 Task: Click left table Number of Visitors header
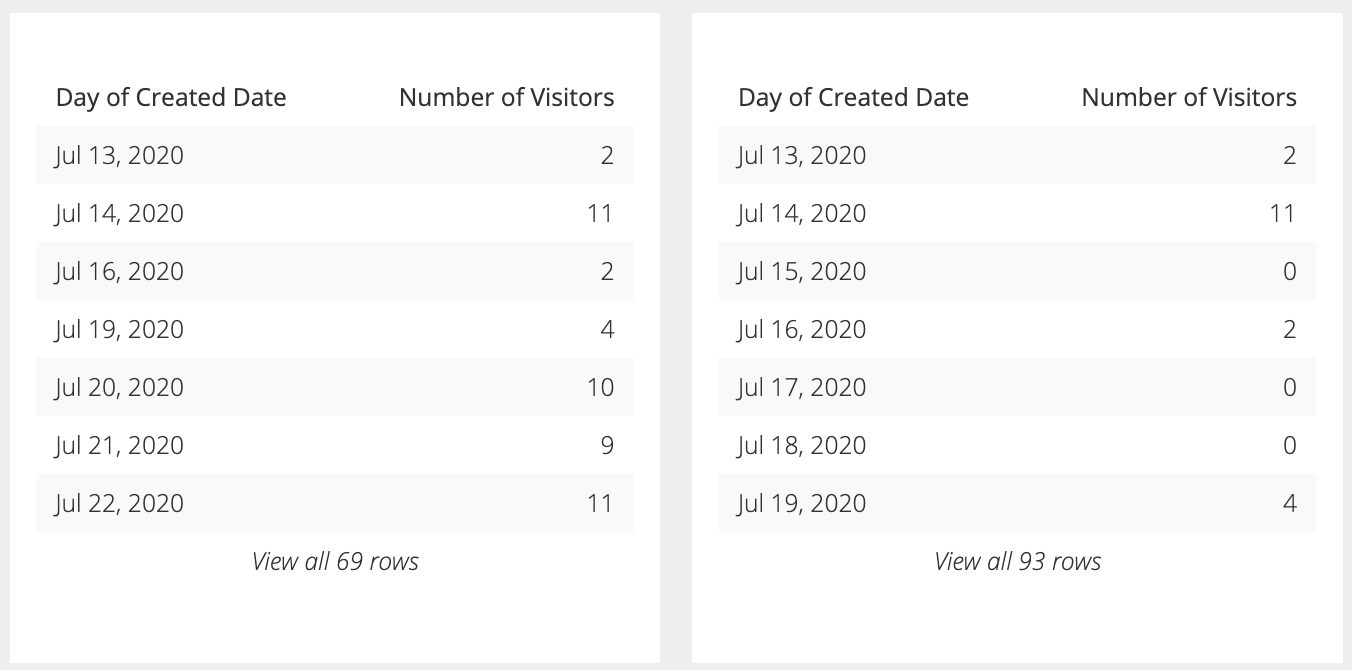[x=506, y=97]
